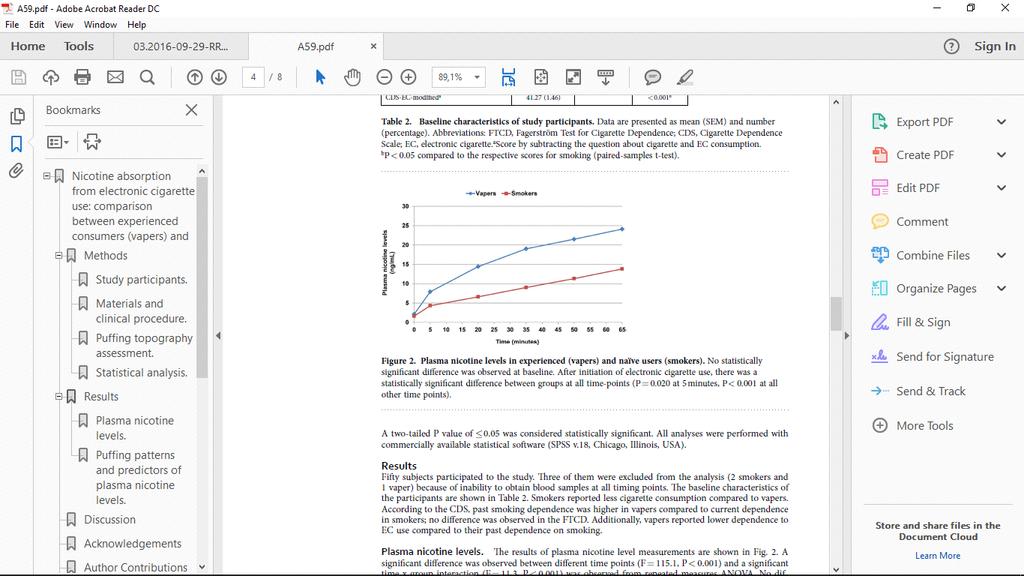Jump to Statistical analysis bookmark
Screen dimensions: 1024x576
point(142,373)
